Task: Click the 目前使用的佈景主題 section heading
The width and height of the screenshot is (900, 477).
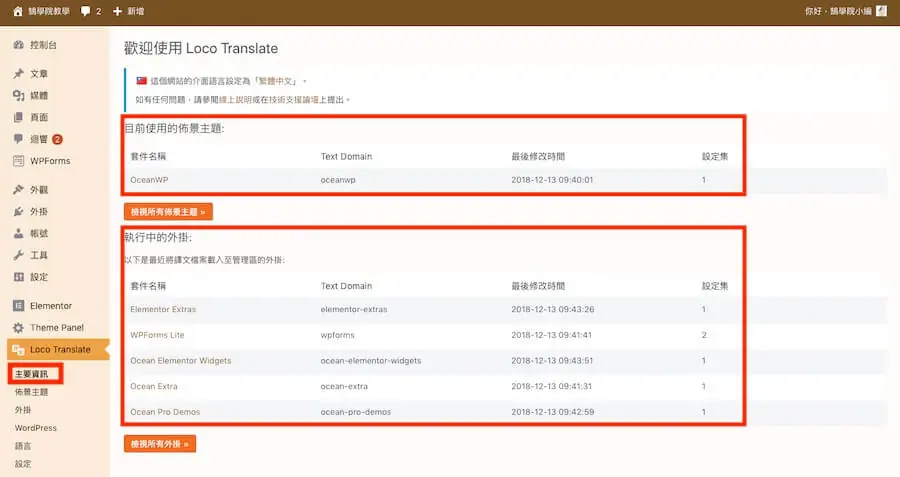Action: (174, 129)
